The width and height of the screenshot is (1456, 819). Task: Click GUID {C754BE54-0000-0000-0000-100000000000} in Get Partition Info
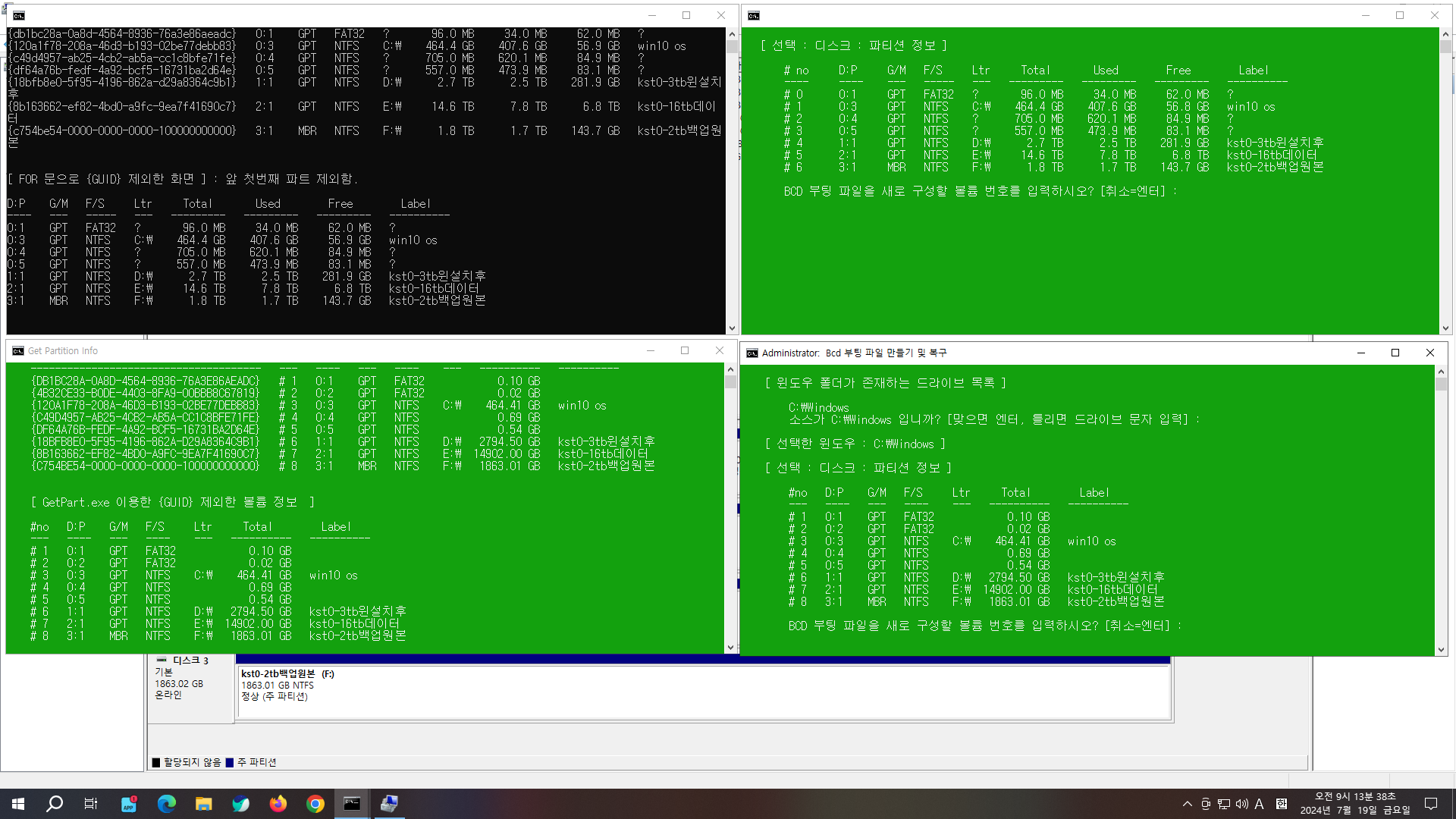click(146, 466)
